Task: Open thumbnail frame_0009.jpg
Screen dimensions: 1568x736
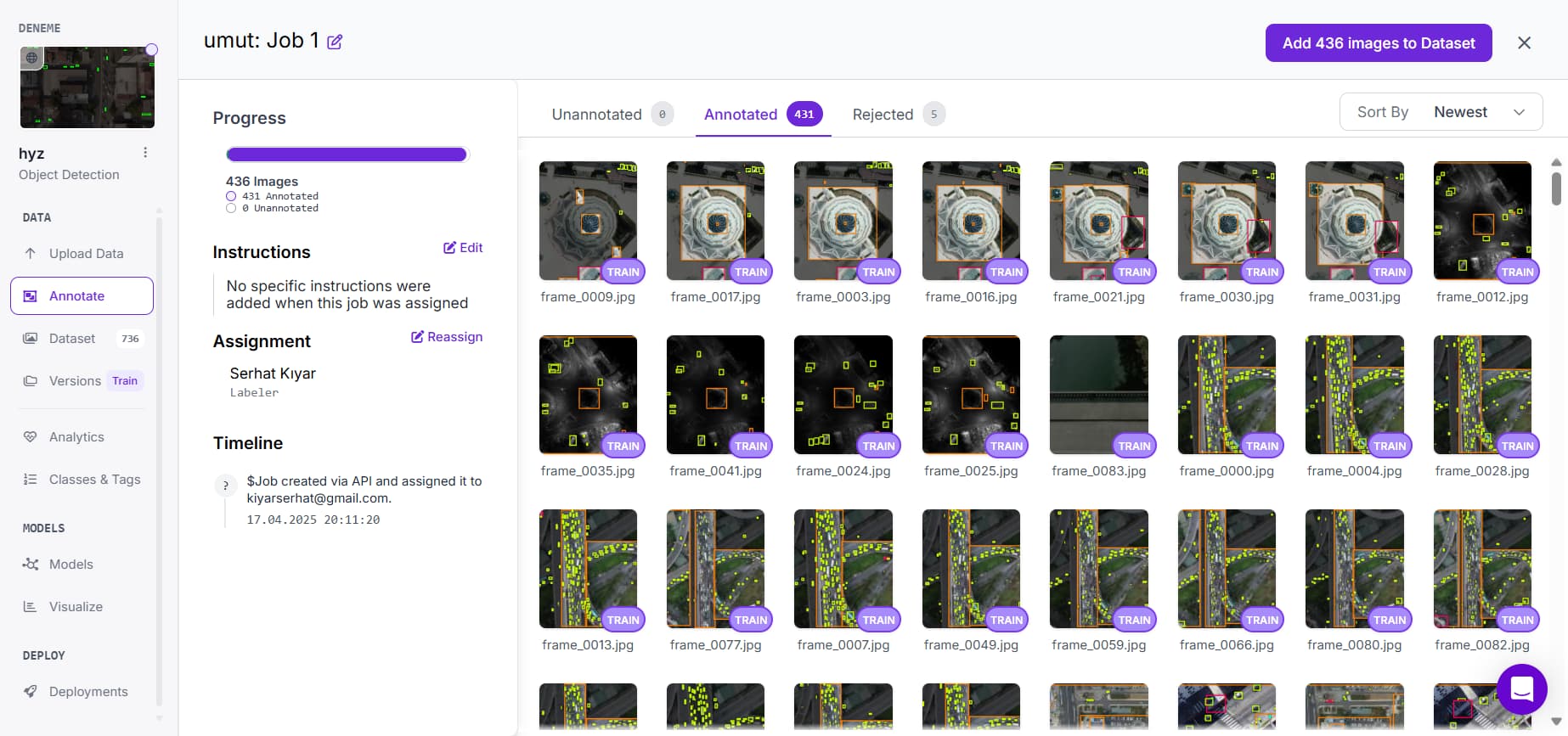Action: point(588,221)
